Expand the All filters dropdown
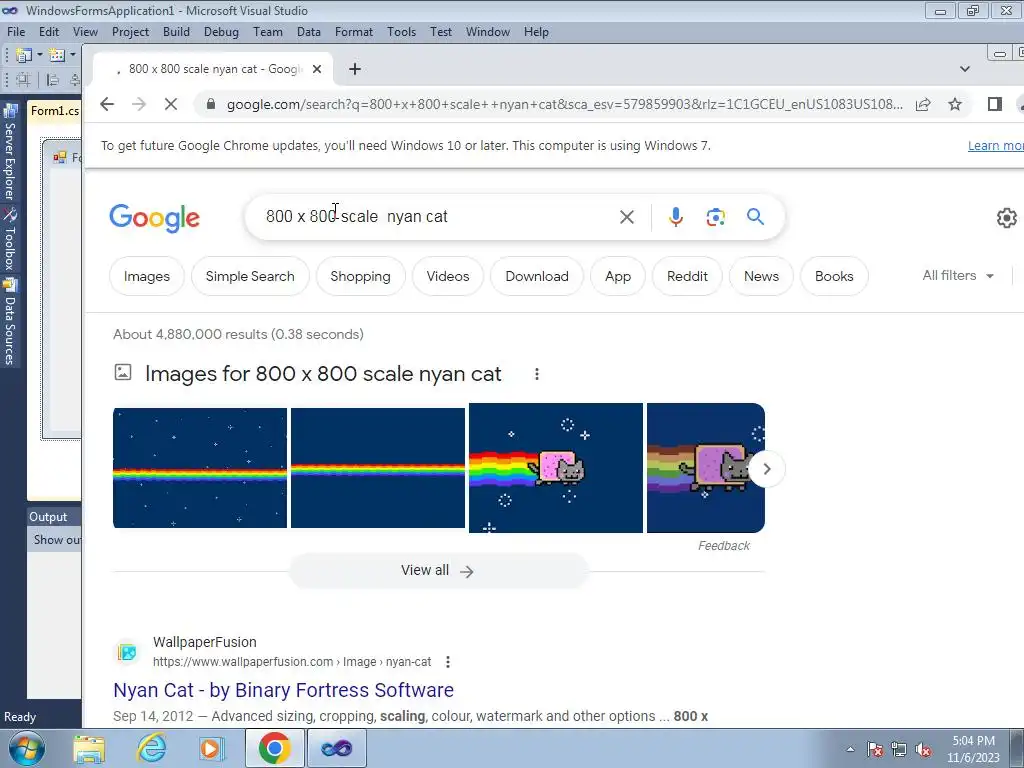Screen dimensions: 1024x768 click(958, 276)
